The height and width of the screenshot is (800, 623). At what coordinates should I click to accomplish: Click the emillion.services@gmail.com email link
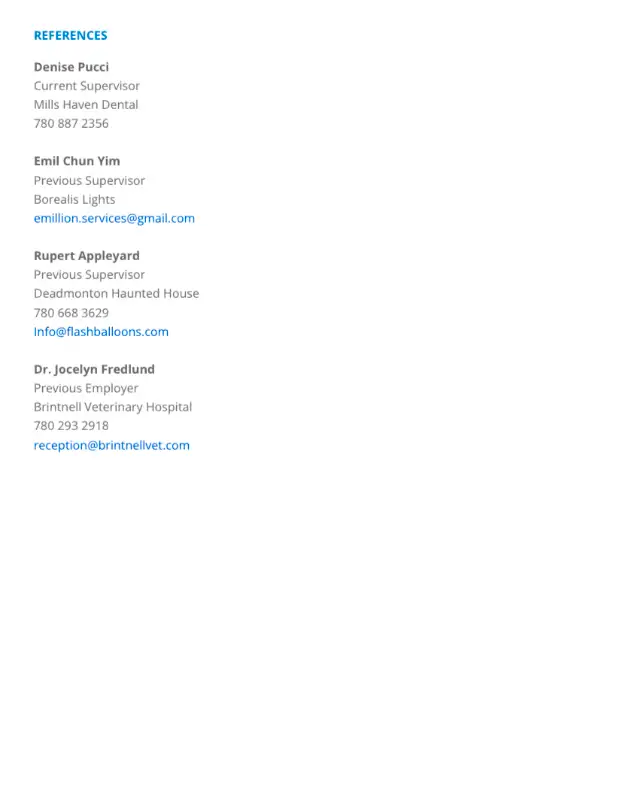tap(114, 218)
